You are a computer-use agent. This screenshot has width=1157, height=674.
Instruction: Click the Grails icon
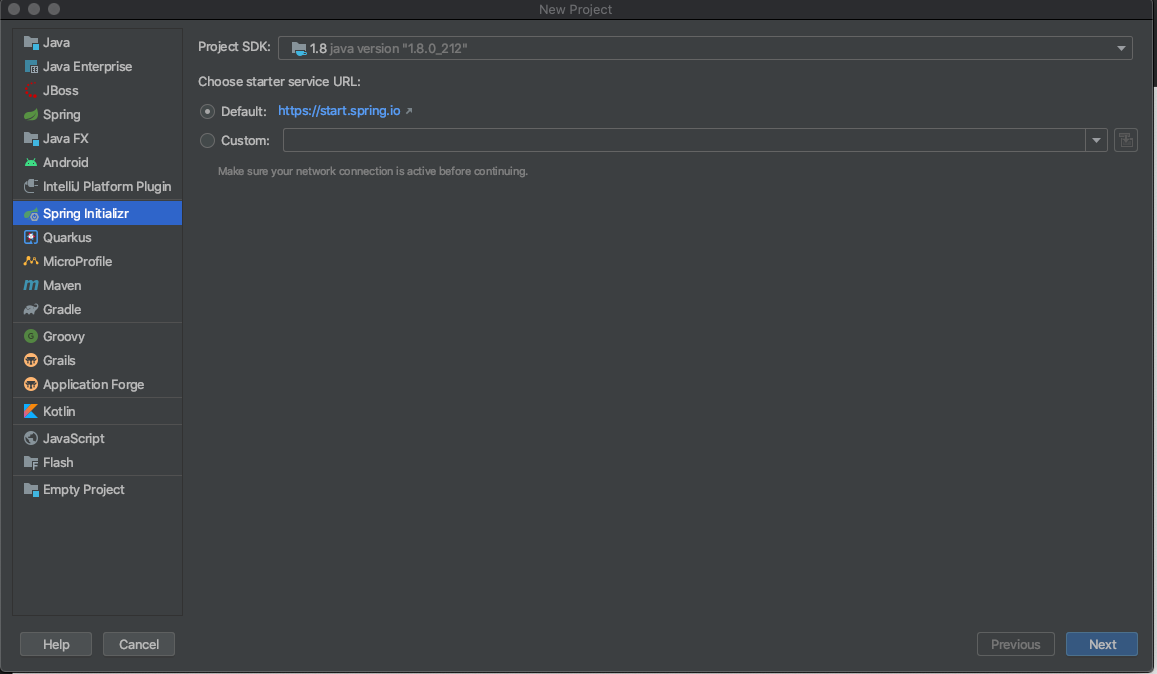tap(31, 360)
